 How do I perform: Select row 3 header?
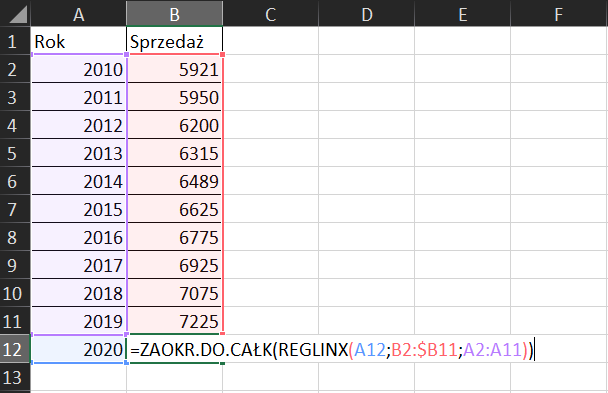pos(15,97)
